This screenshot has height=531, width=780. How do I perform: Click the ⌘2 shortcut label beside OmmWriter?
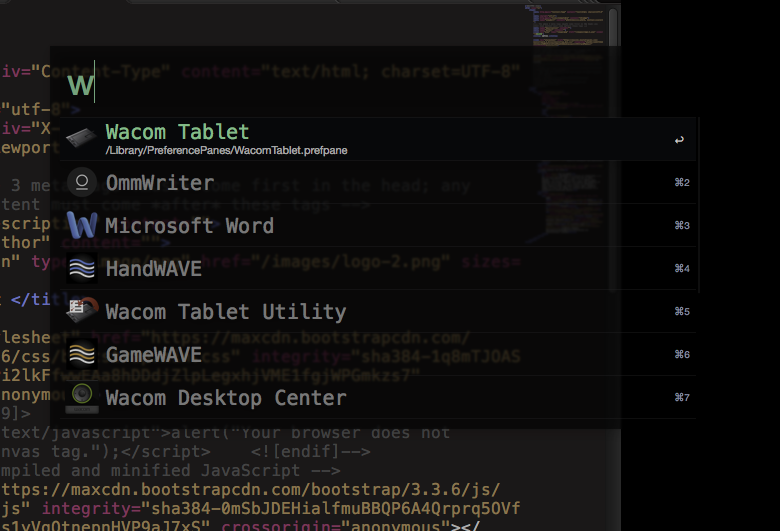point(682,183)
